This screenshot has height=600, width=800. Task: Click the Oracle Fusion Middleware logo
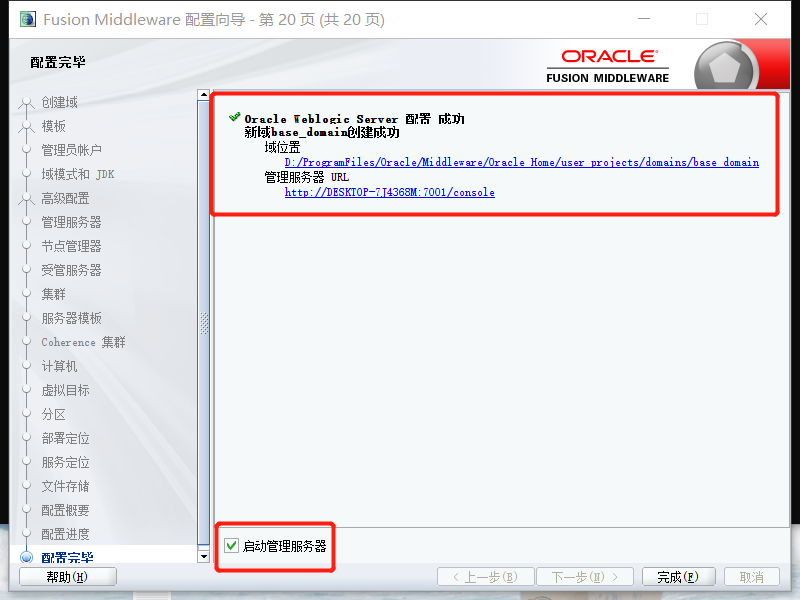click(x=608, y=66)
